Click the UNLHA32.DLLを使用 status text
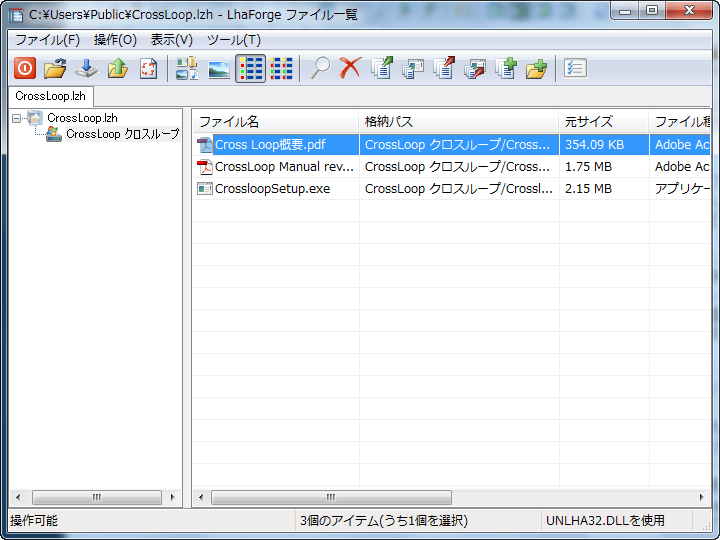 tap(605, 521)
